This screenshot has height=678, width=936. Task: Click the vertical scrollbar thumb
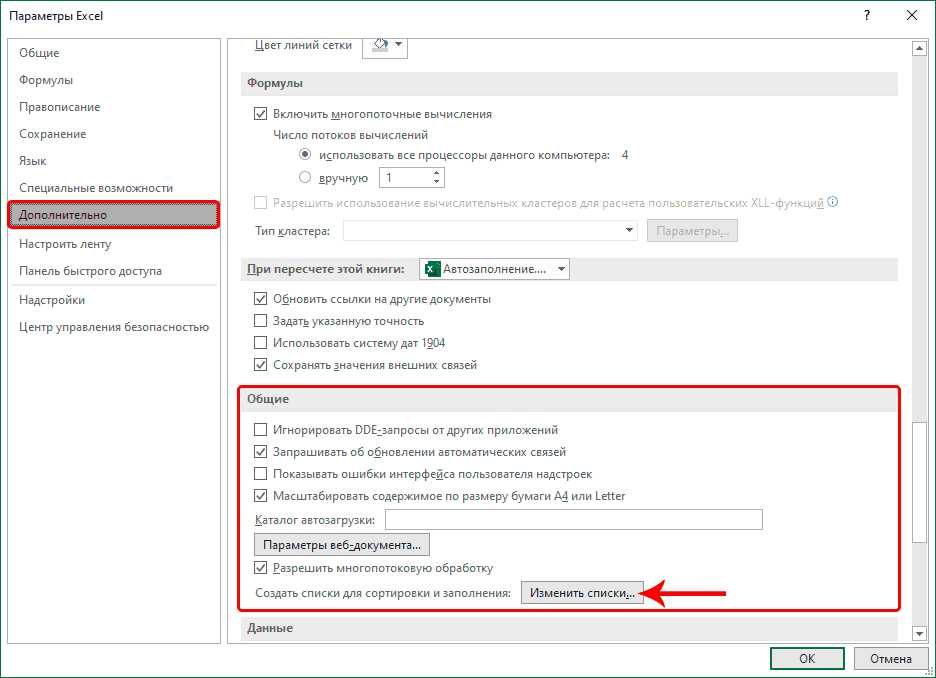pyautogui.click(x=919, y=482)
